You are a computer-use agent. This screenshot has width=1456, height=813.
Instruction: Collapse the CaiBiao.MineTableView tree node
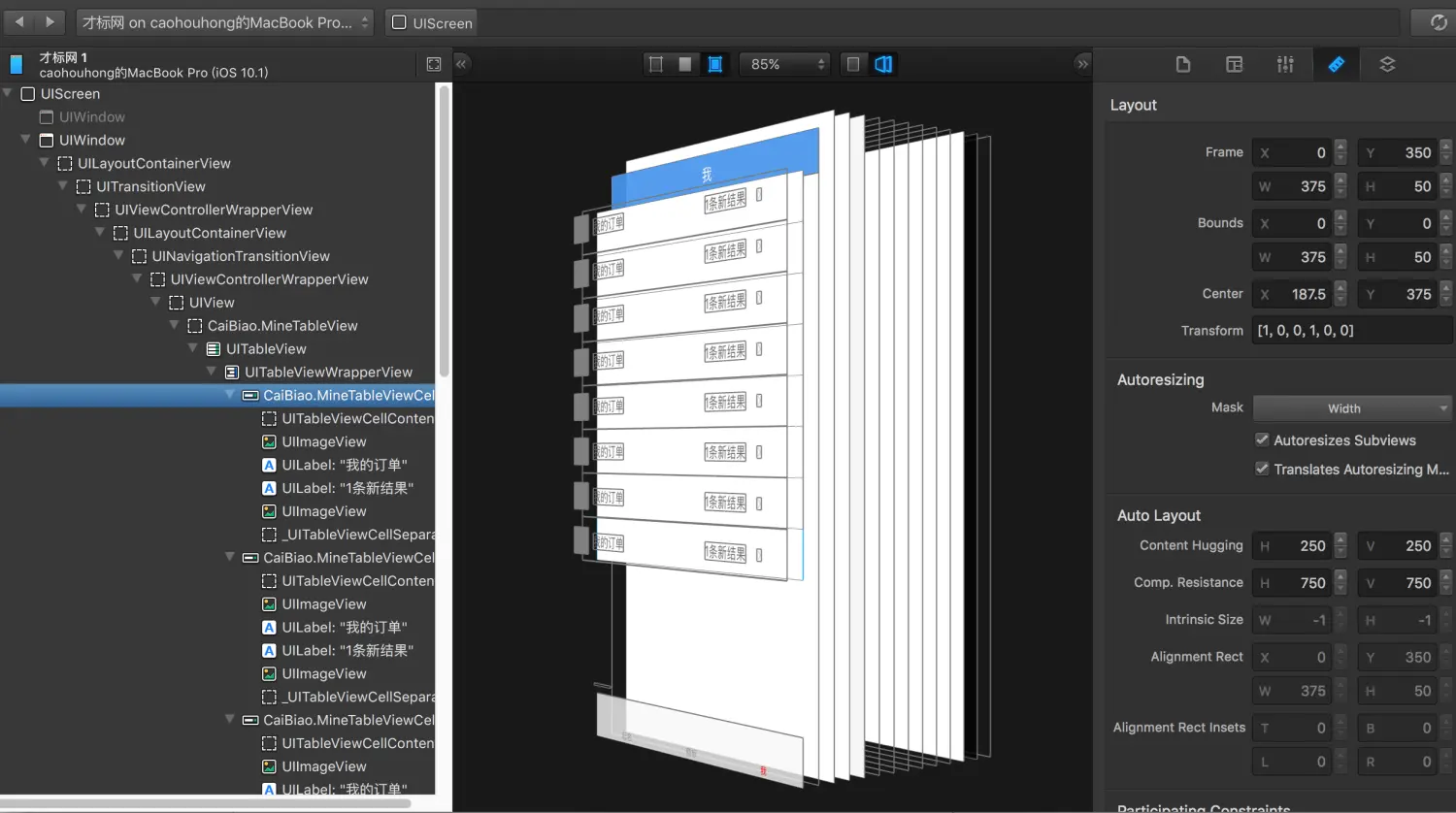174,325
